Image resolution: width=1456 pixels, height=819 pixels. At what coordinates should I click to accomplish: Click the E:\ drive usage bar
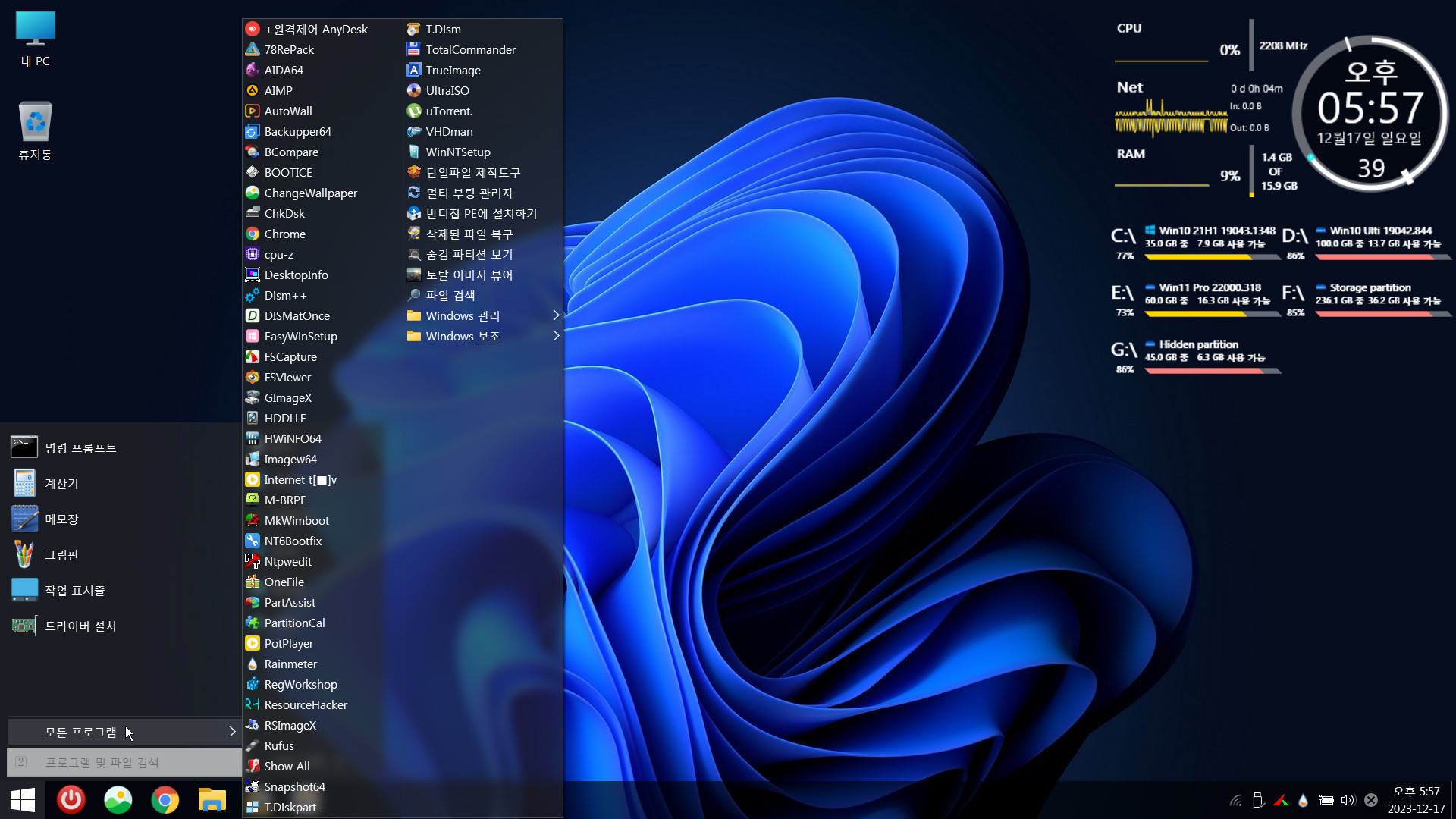(x=1213, y=314)
